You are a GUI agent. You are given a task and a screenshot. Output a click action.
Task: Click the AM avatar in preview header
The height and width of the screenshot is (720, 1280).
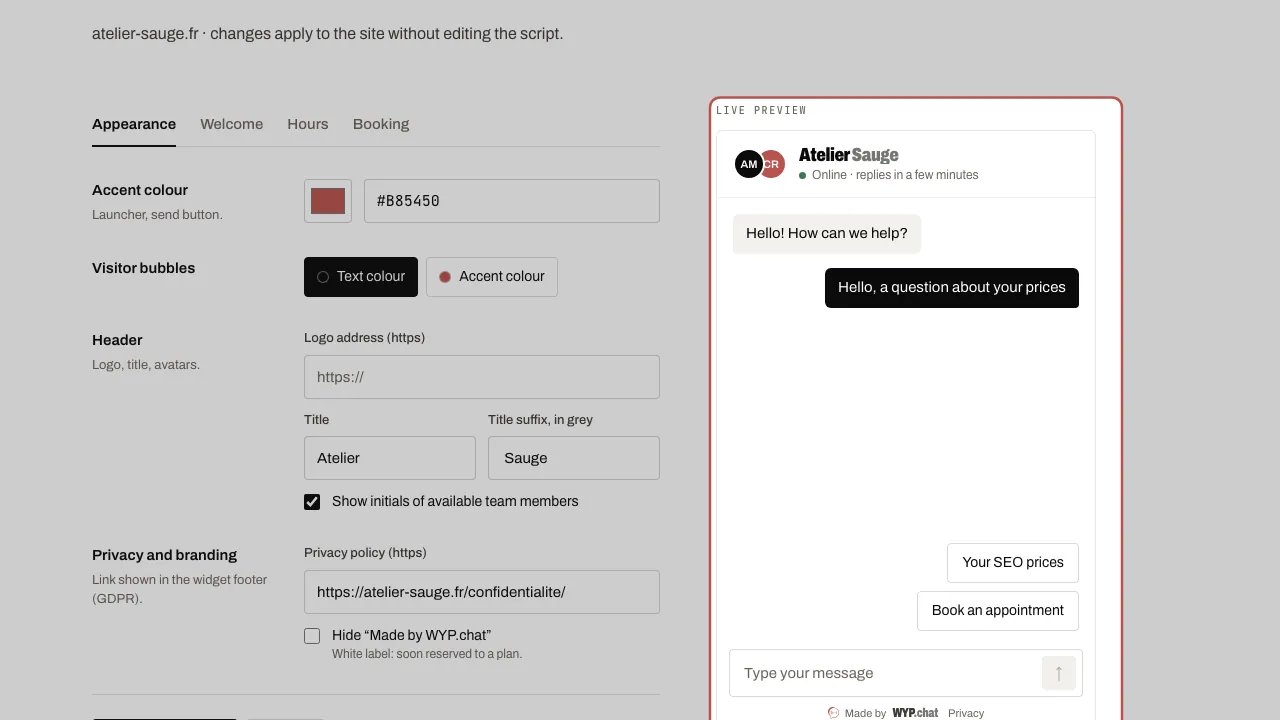749,164
